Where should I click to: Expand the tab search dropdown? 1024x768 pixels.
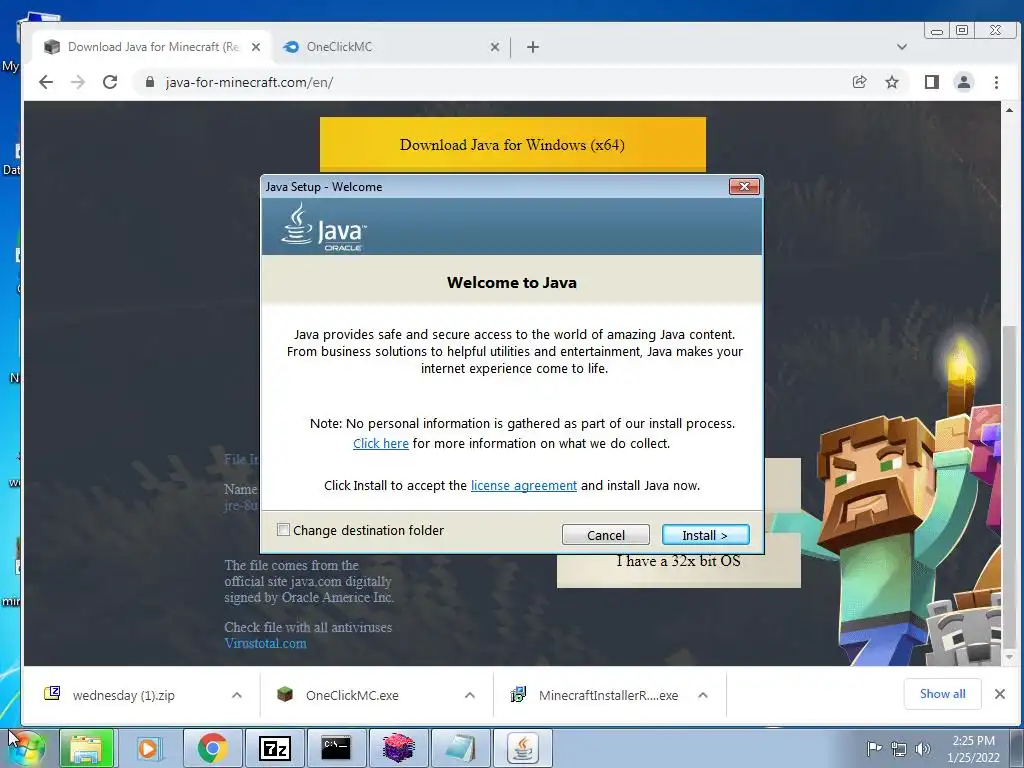tap(902, 47)
